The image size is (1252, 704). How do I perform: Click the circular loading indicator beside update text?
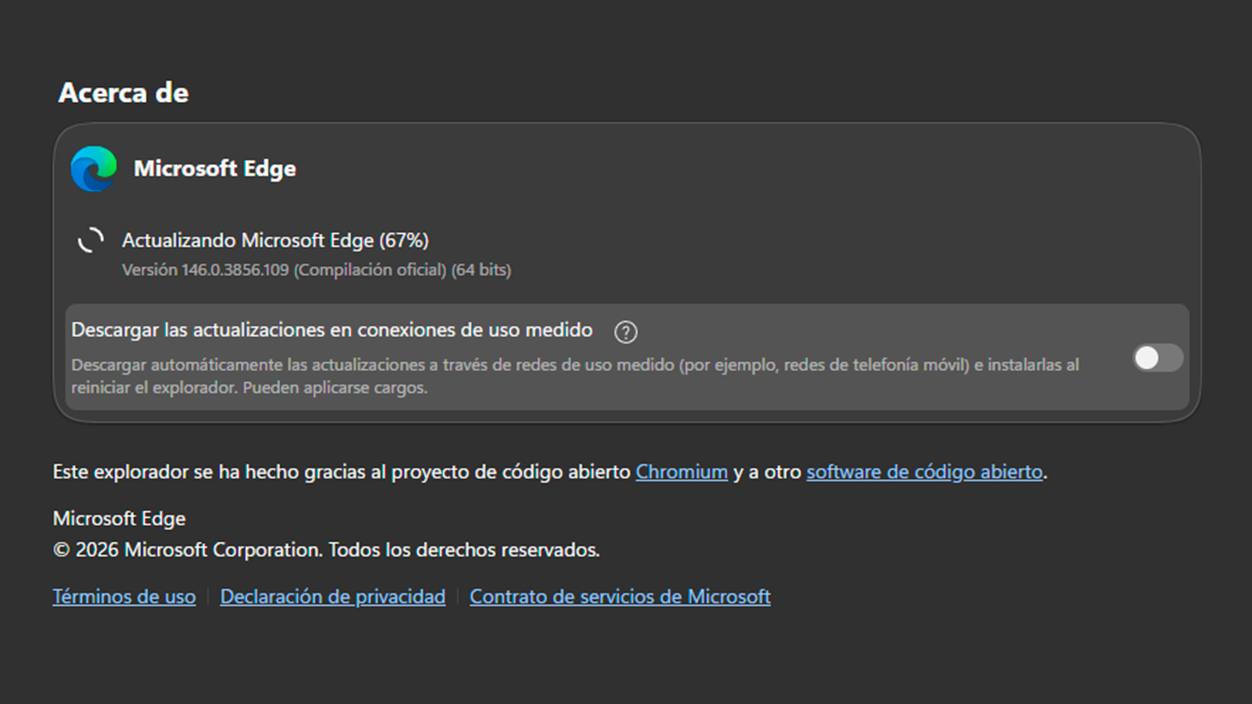click(91, 240)
